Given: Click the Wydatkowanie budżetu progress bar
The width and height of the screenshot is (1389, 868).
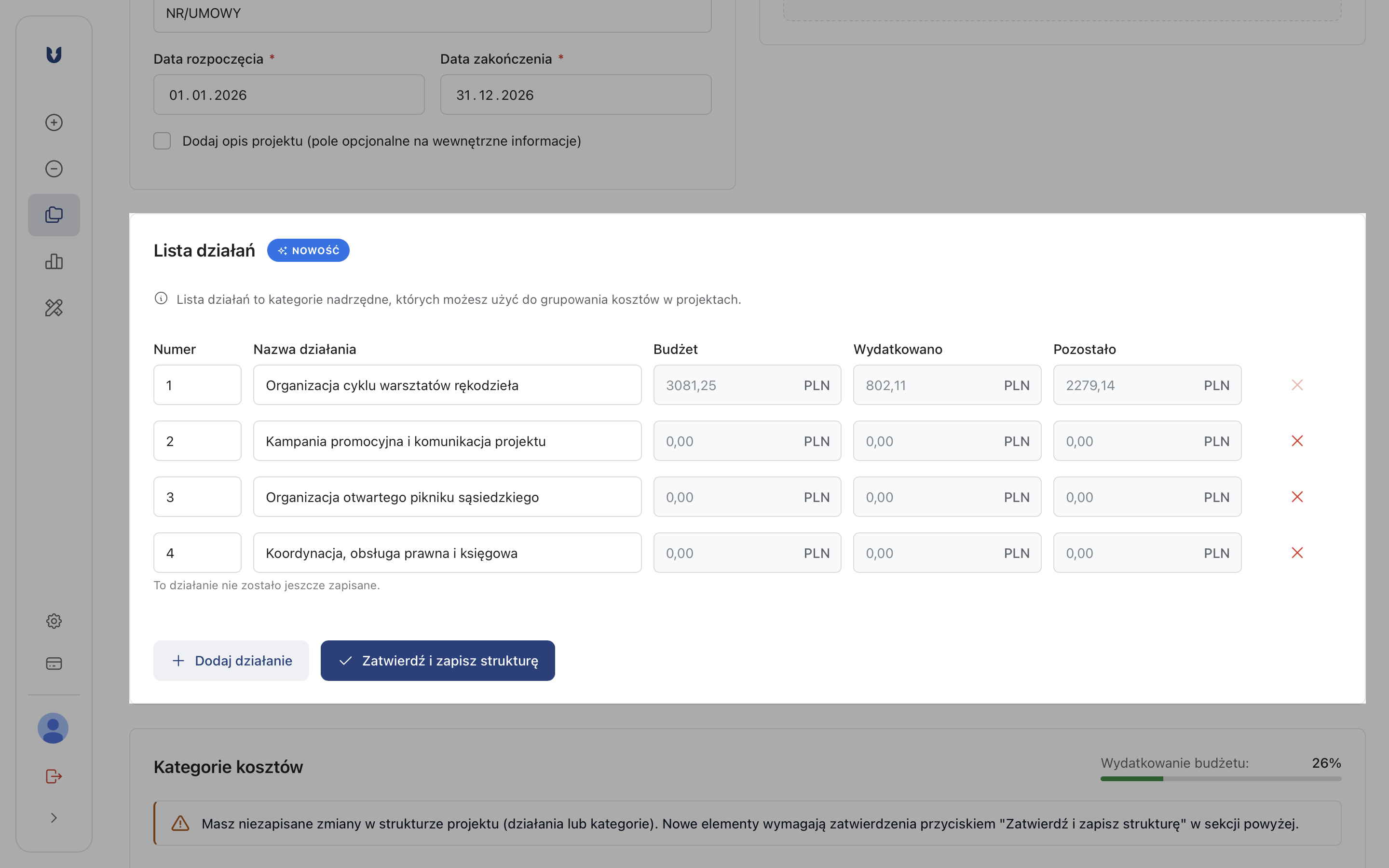Looking at the screenshot, I should click(1220, 778).
